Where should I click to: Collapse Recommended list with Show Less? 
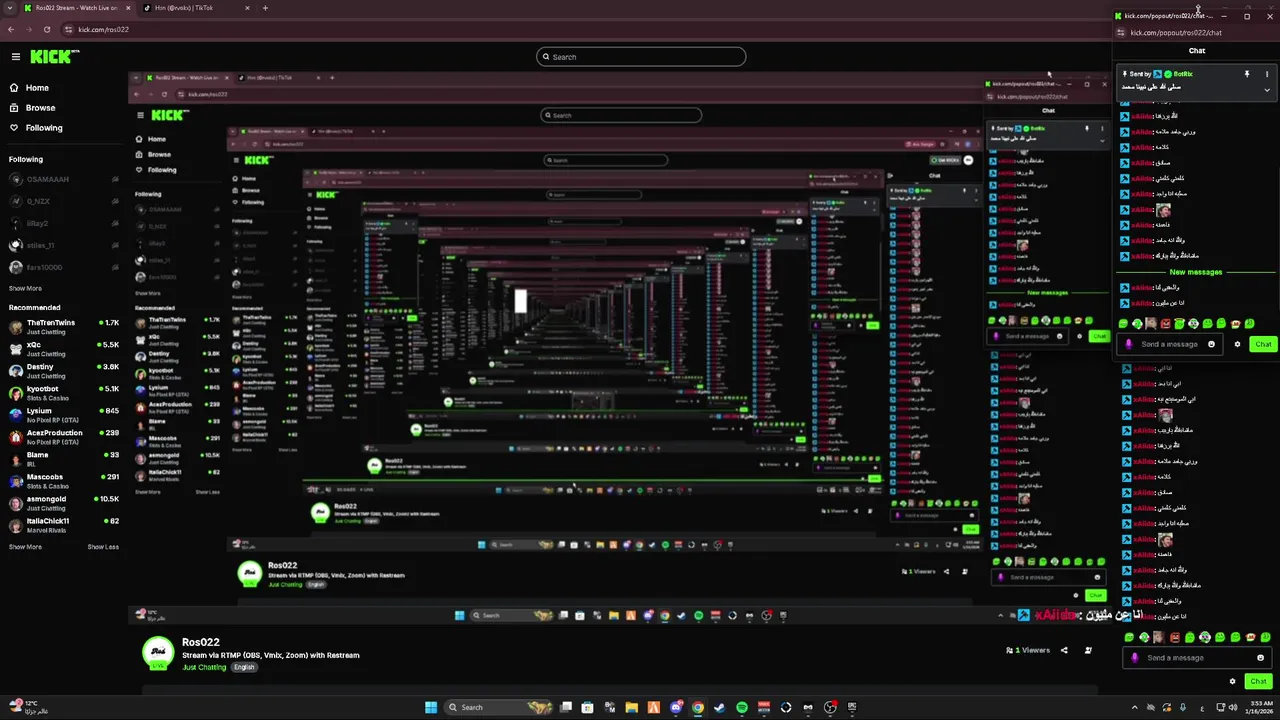103,547
